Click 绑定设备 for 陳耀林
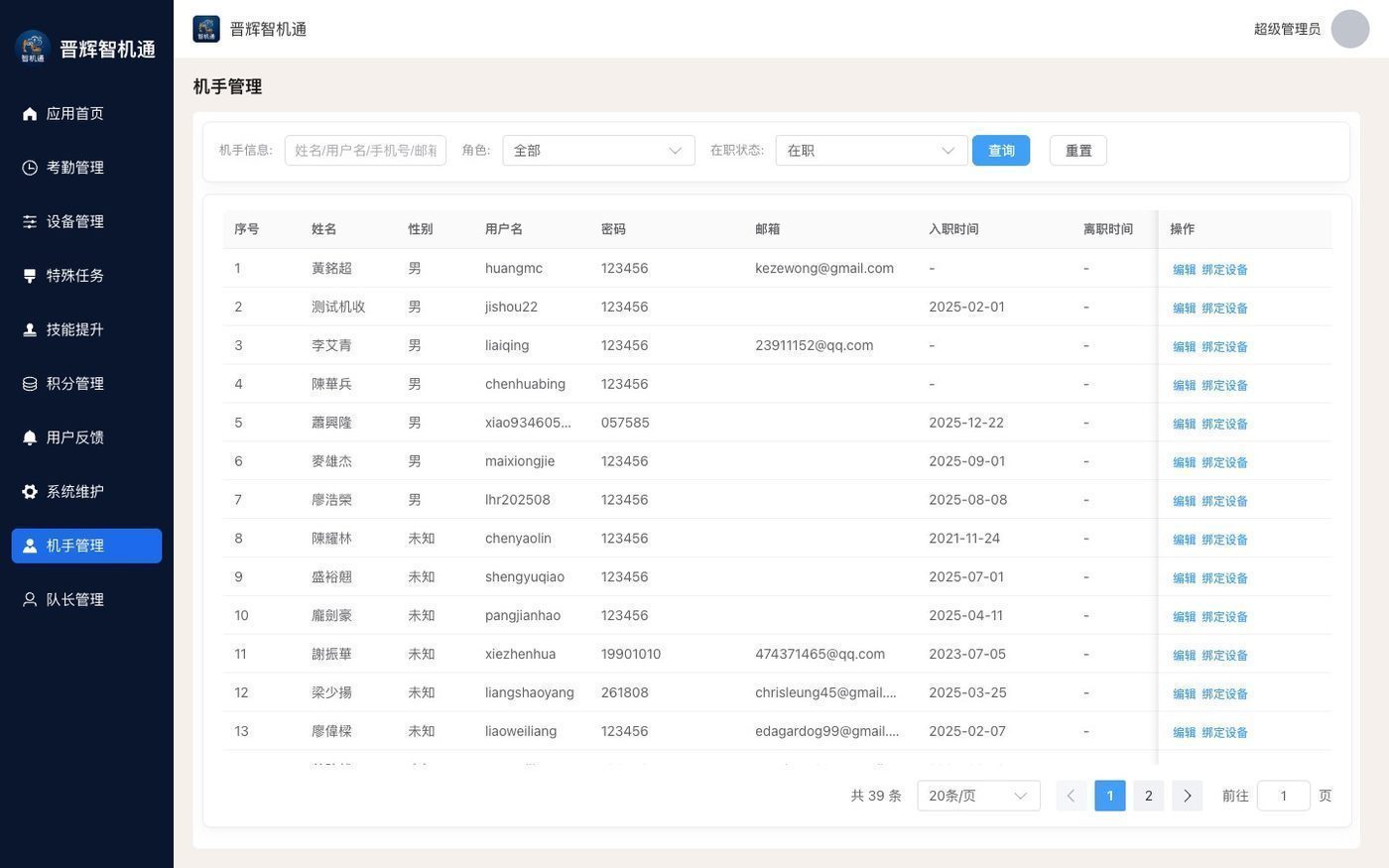 pos(1224,541)
